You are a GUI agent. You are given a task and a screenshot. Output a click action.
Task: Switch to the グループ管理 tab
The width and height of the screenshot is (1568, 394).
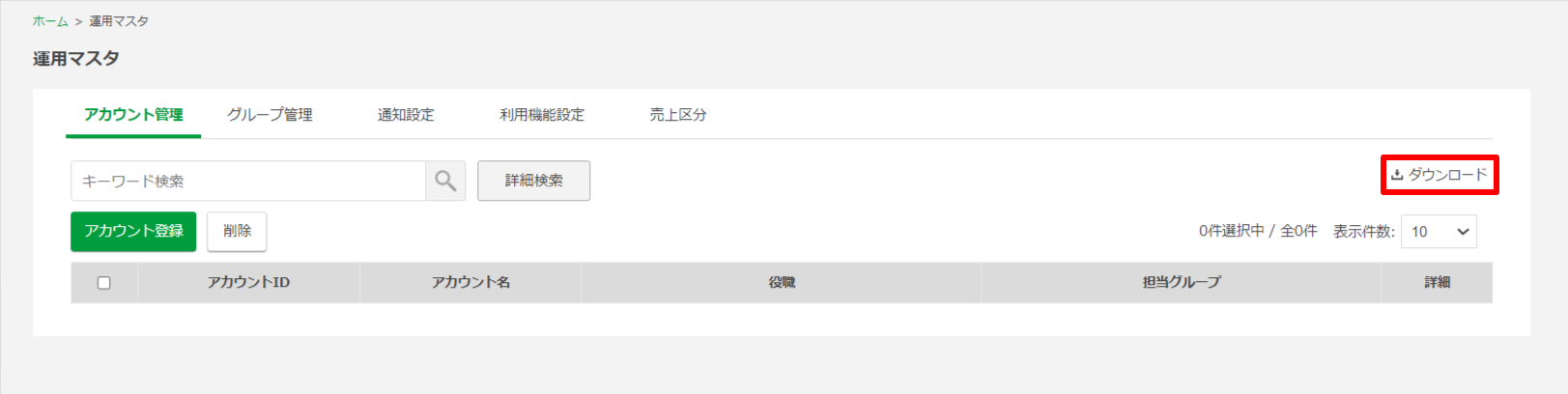(x=270, y=115)
